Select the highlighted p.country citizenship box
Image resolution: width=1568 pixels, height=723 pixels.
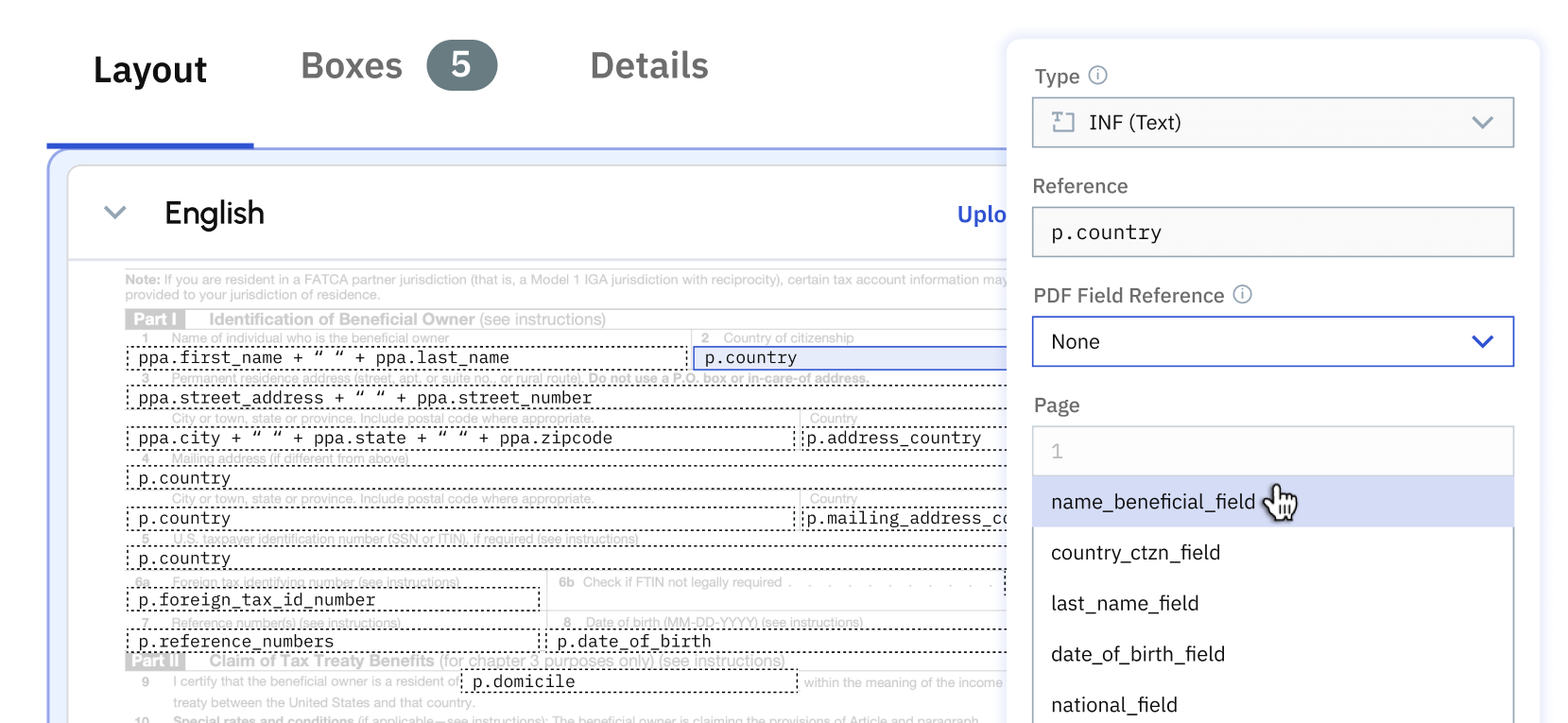click(x=850, y=358)
